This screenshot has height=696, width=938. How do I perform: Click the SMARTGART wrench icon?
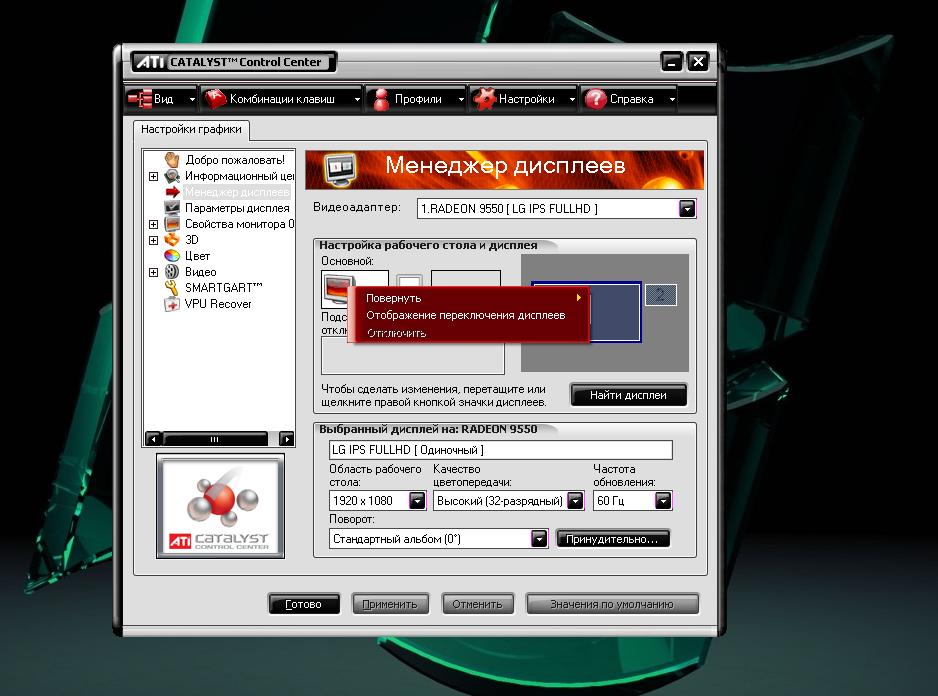click(x=172, y=288)
